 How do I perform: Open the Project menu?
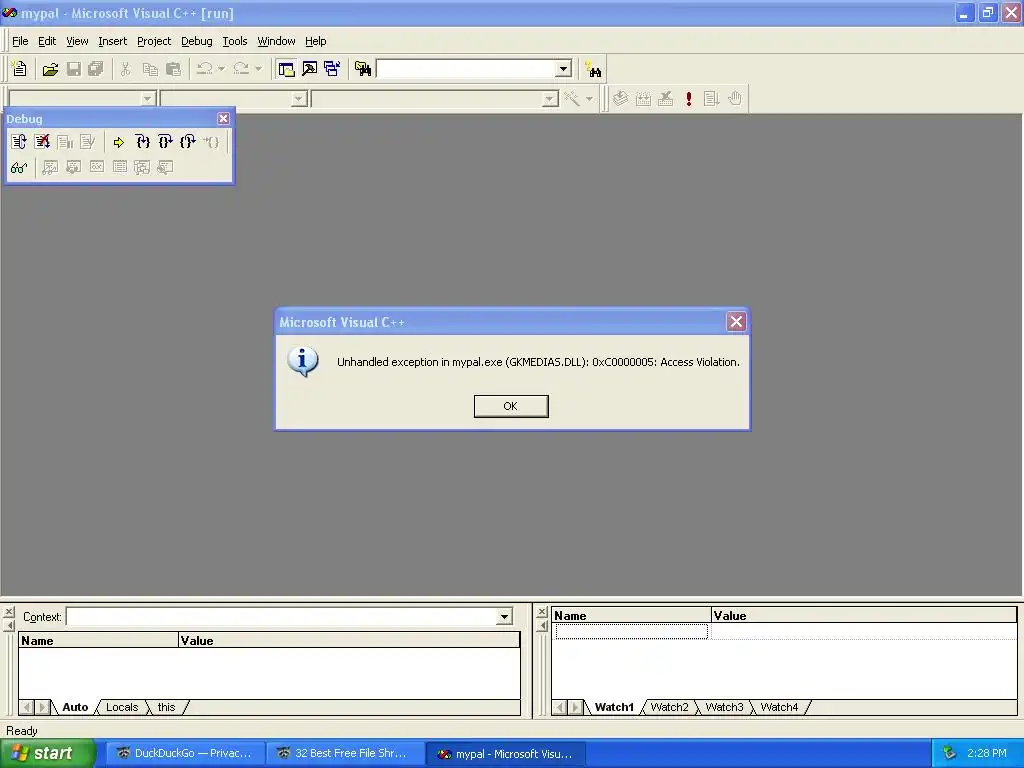click(x=154, y=41)
